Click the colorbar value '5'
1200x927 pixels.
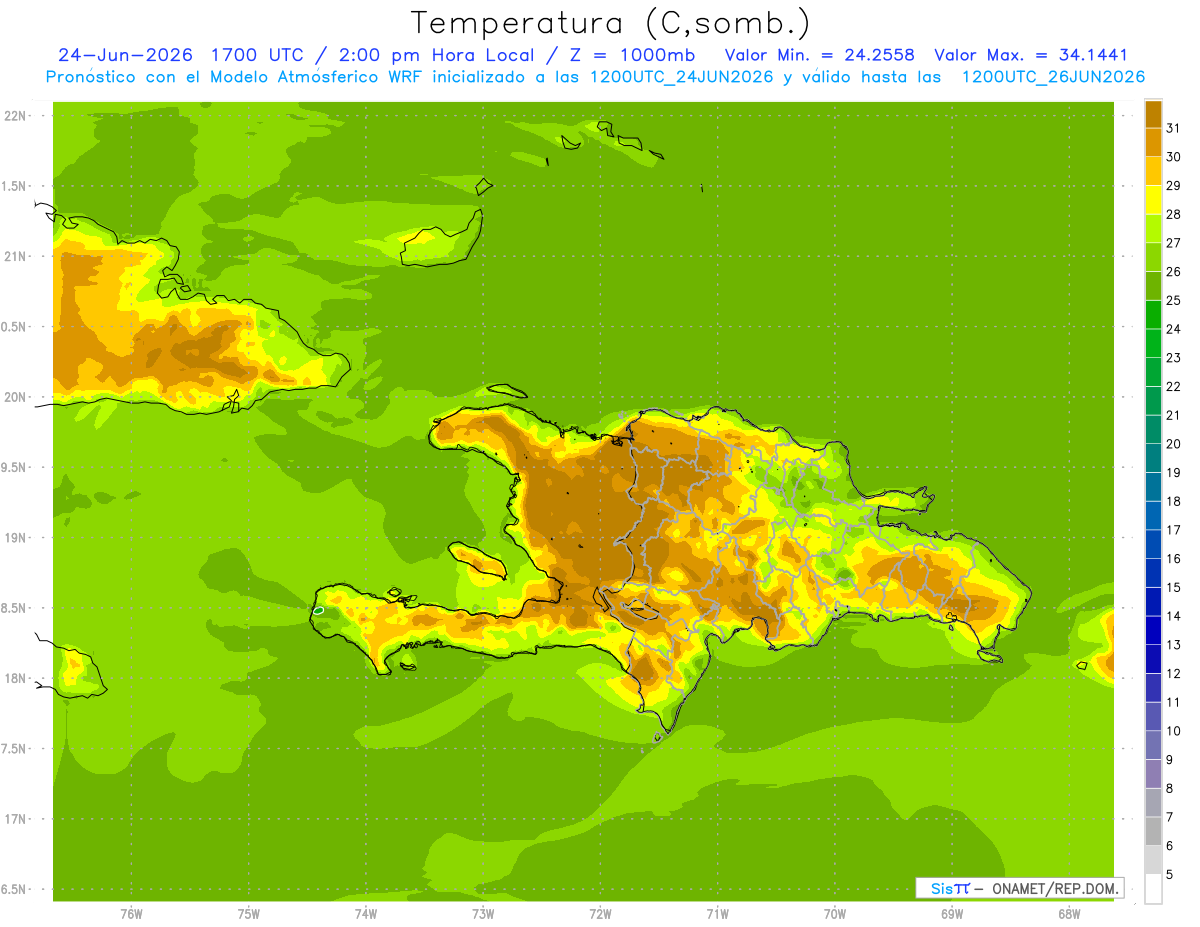1171,875
